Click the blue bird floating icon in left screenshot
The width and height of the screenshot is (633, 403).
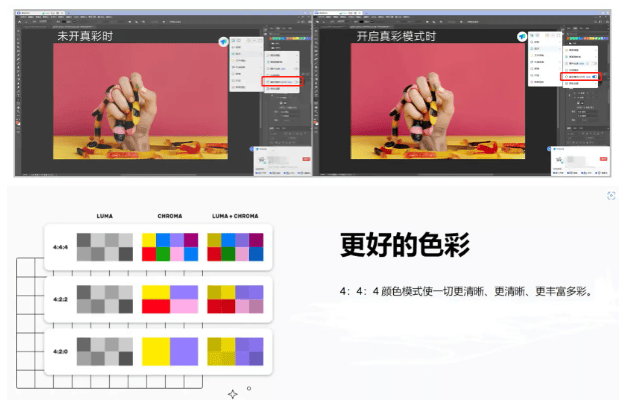224,41
